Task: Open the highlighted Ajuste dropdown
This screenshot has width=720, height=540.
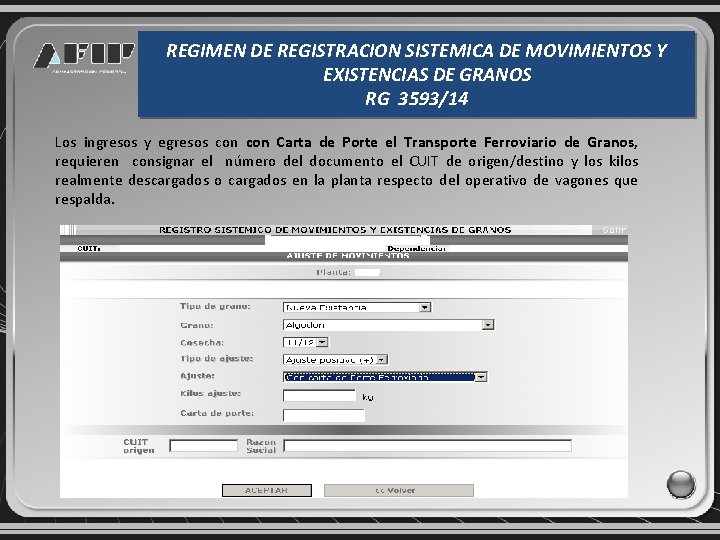Action: pos(385,377)
